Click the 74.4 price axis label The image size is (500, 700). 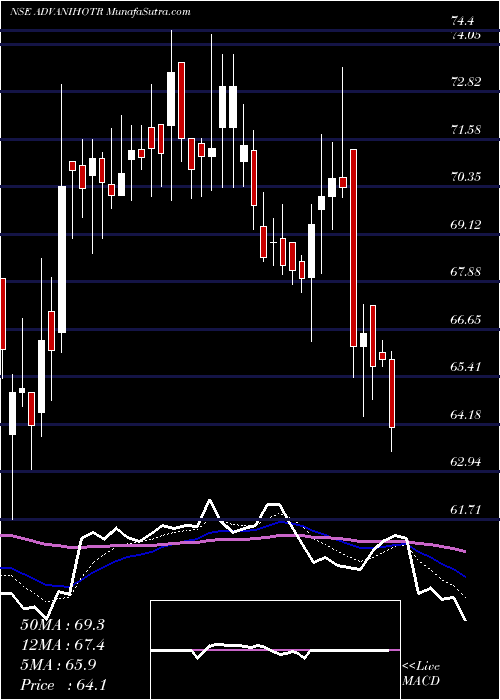pos(462,21)
